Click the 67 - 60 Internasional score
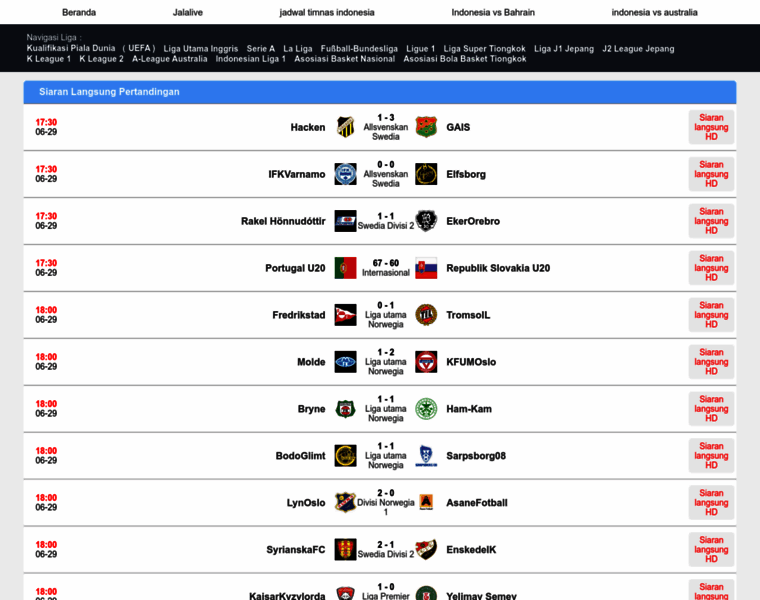760x600 pixels. tap(386, 268)
